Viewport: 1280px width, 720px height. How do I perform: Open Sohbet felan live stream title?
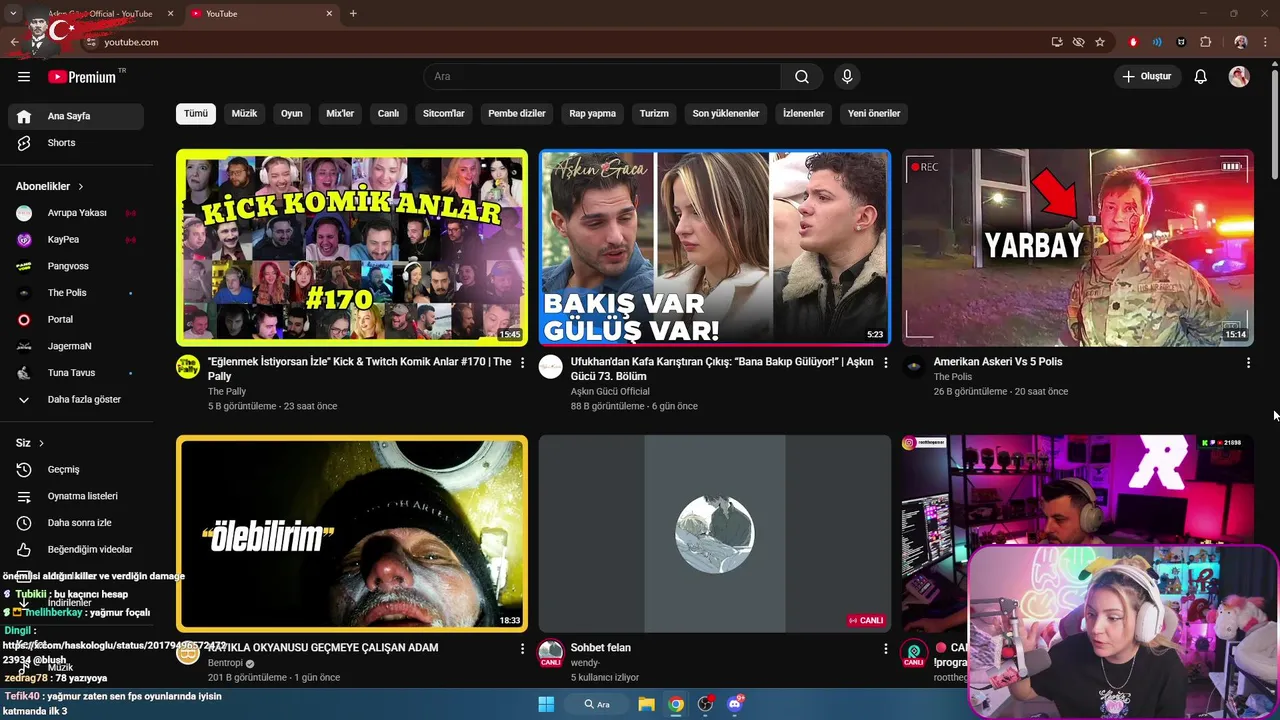point(601,648)
